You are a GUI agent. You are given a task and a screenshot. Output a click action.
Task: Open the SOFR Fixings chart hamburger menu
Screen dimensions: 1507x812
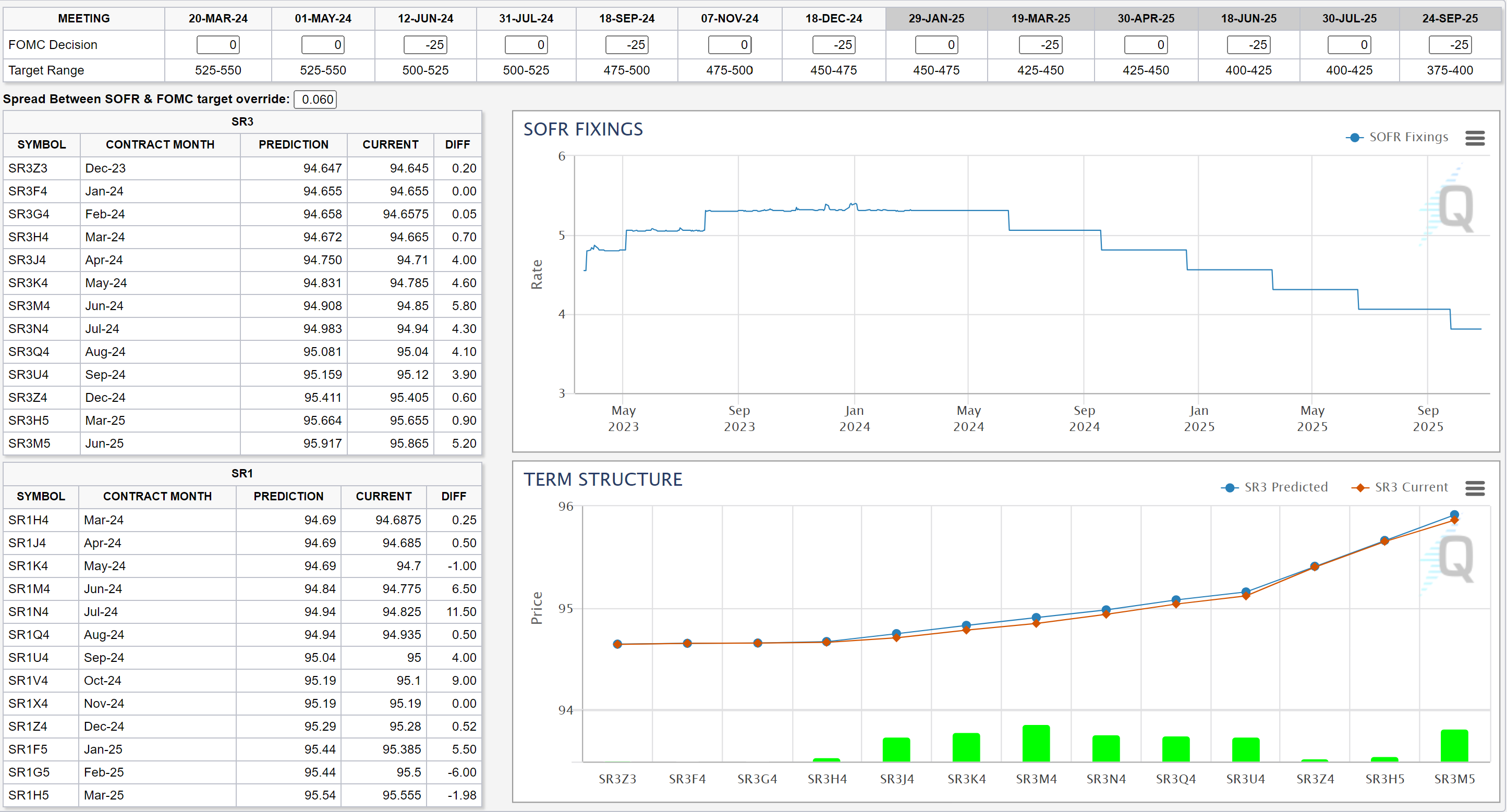[x=1474, y=138]
